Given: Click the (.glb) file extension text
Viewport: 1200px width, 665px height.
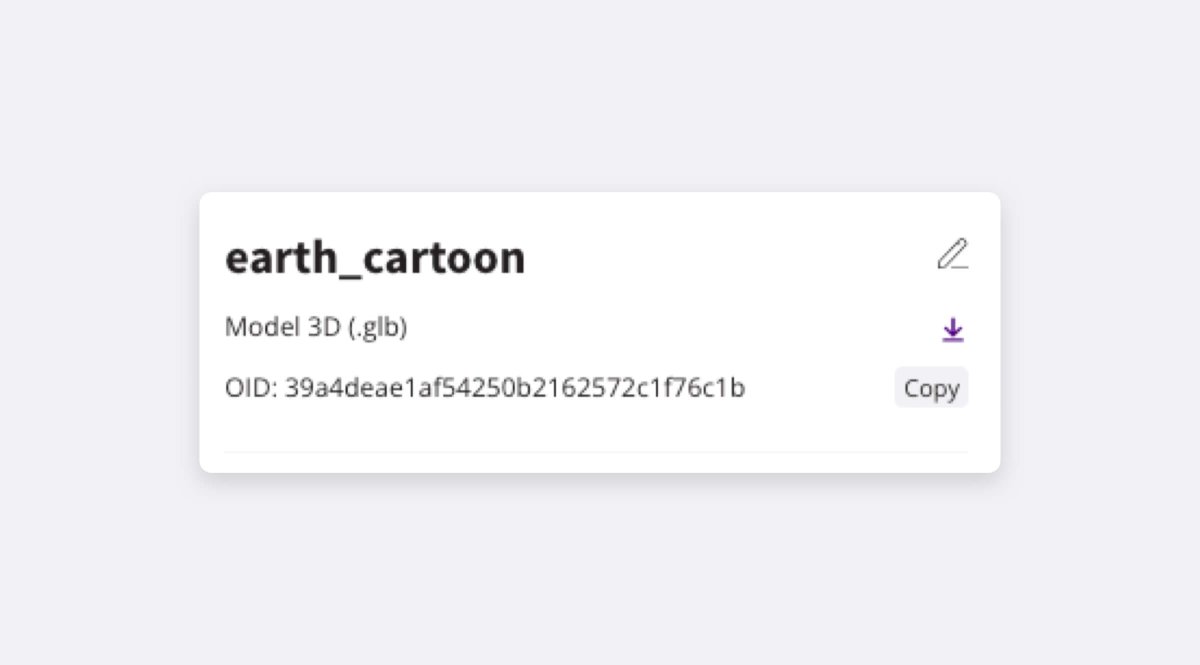Looking at the screenshot, I should point(379,326).
